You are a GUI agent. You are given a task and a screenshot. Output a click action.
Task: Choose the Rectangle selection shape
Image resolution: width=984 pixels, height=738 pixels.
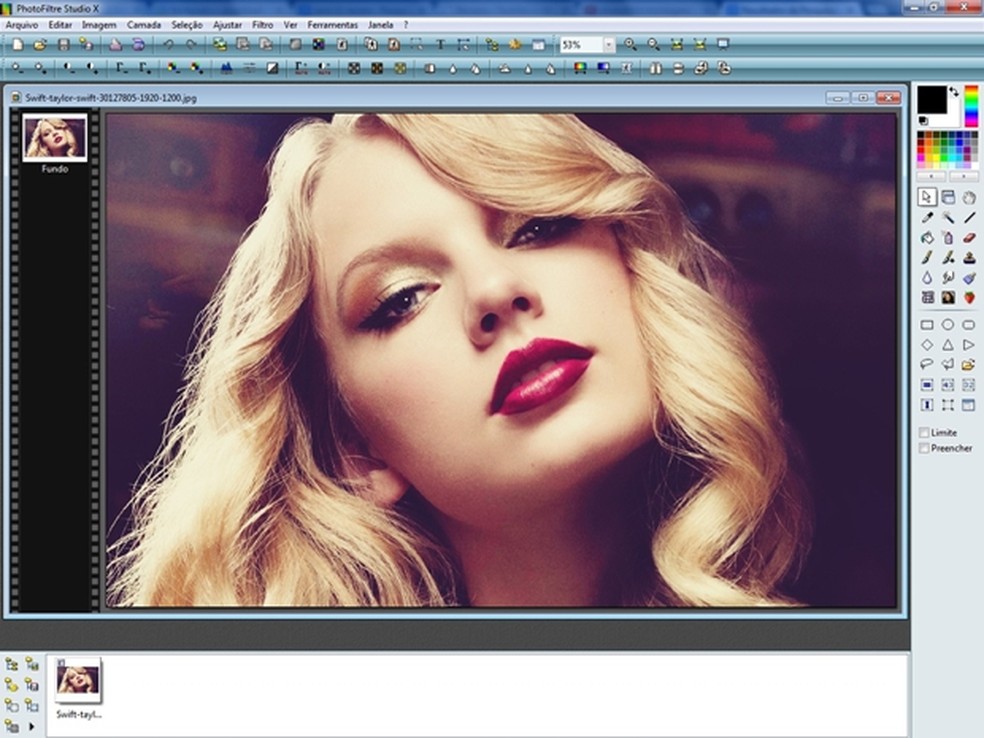pyautogui.click(x=927, y=325)
